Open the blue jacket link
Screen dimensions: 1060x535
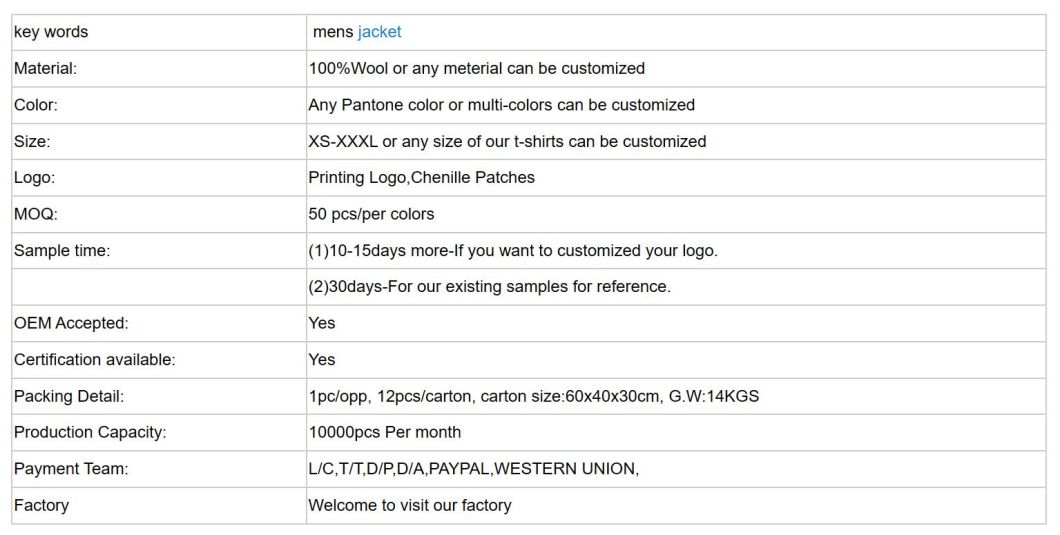pyautogui.click(x=379, y=32)
